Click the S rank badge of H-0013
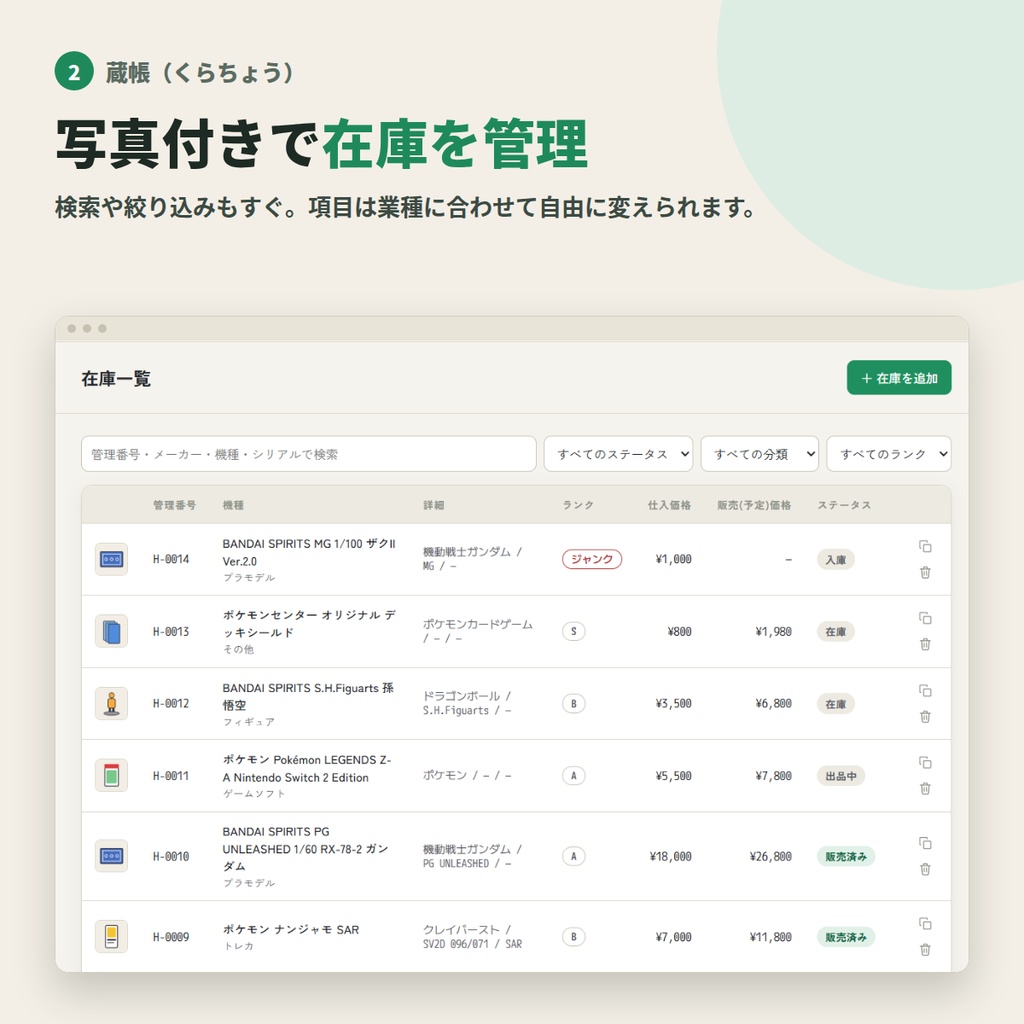 (573, 632)
